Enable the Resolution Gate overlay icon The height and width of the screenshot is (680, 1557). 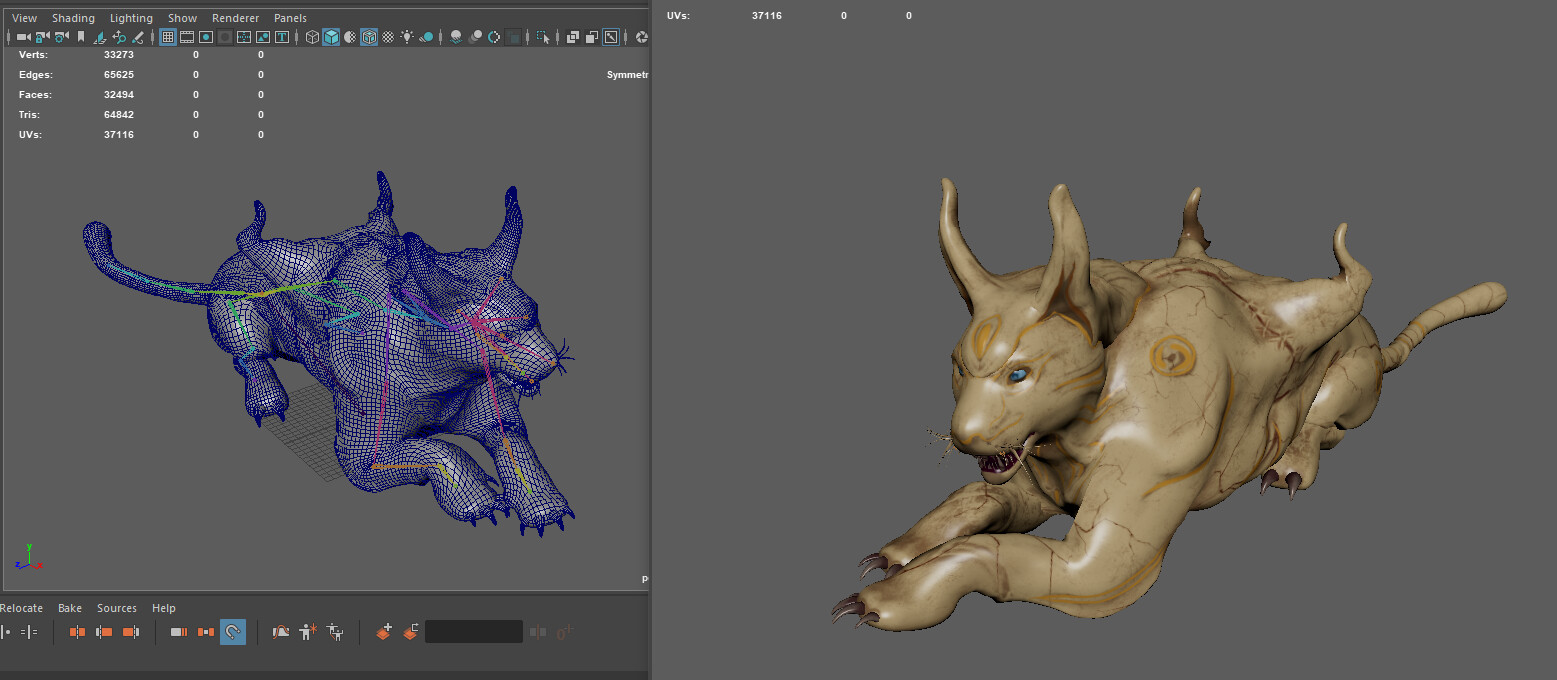(204, 37)
